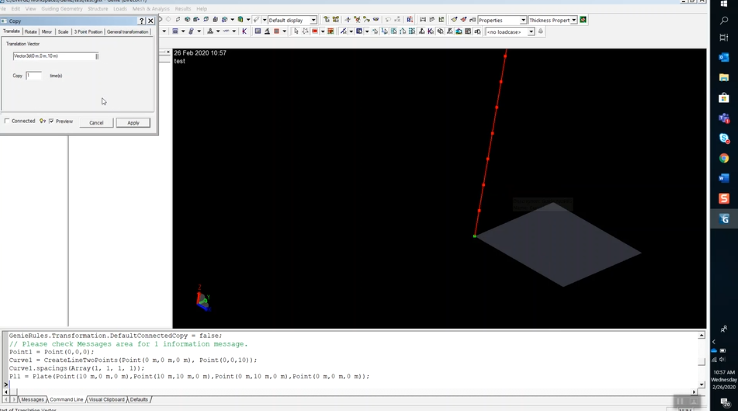Viewport: 738px width, 411px height.
Task: Toggle the Preview checkbox
Action: tap(51, 121)
